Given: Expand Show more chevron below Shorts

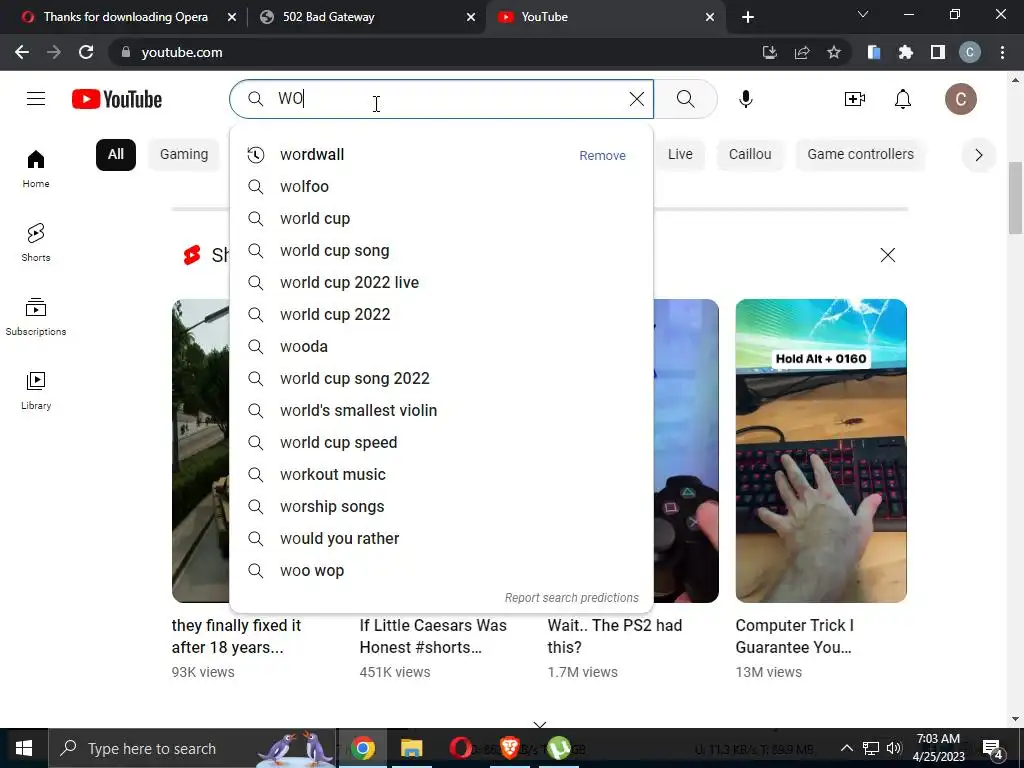Looking at the screenshot, I should pos(539,724).
